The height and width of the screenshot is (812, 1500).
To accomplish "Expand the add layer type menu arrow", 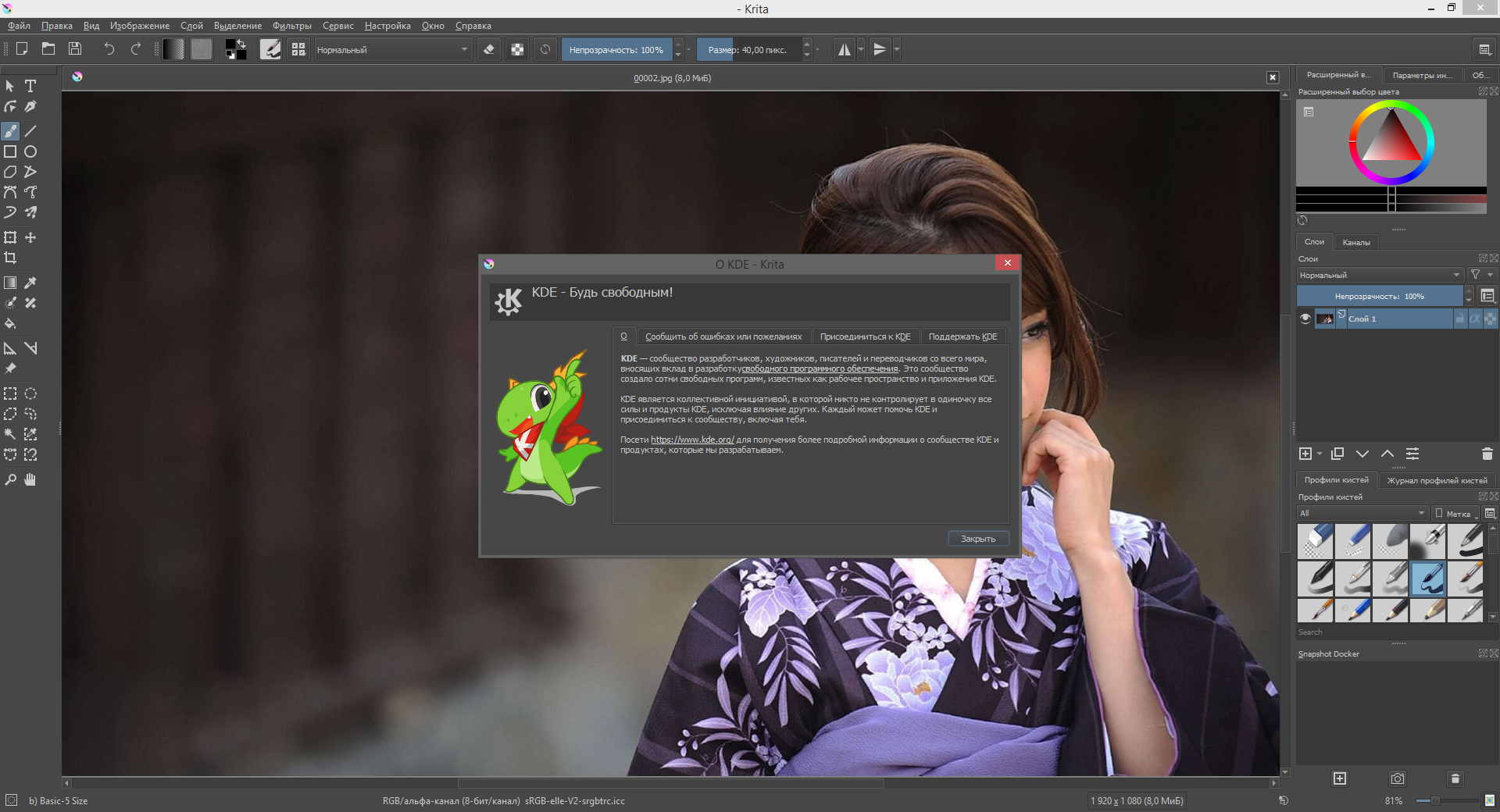I will [1320, 454].
